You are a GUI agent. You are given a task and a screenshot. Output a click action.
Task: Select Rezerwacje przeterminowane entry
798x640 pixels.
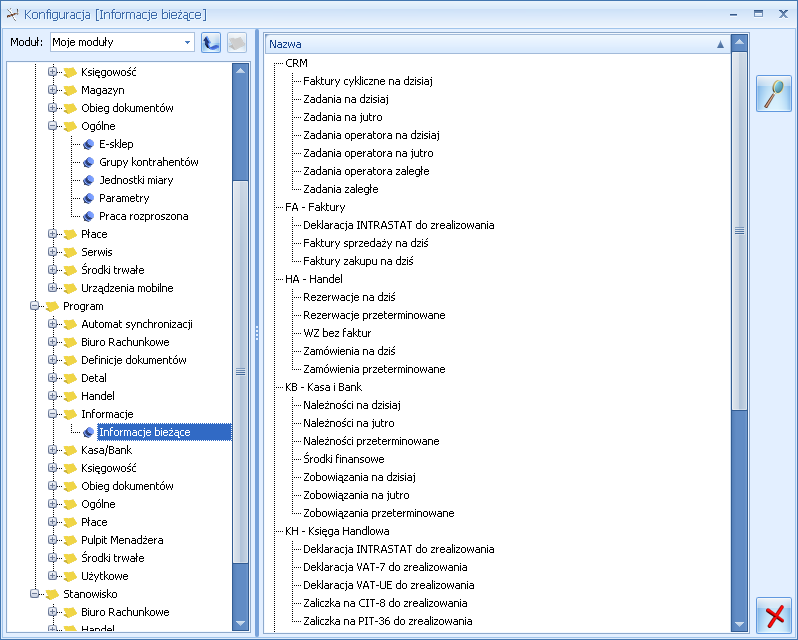374,315
